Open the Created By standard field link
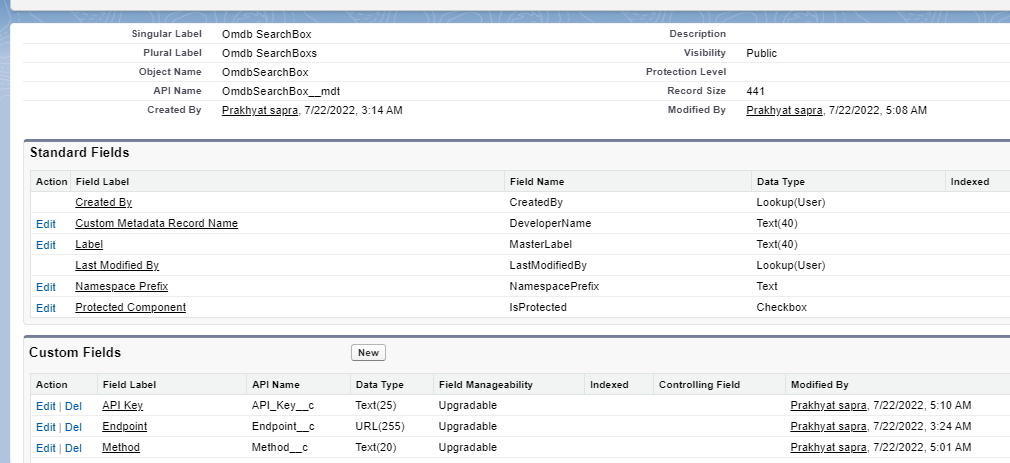This screenshot has height=463, width=1010. (x=103, y=202)
